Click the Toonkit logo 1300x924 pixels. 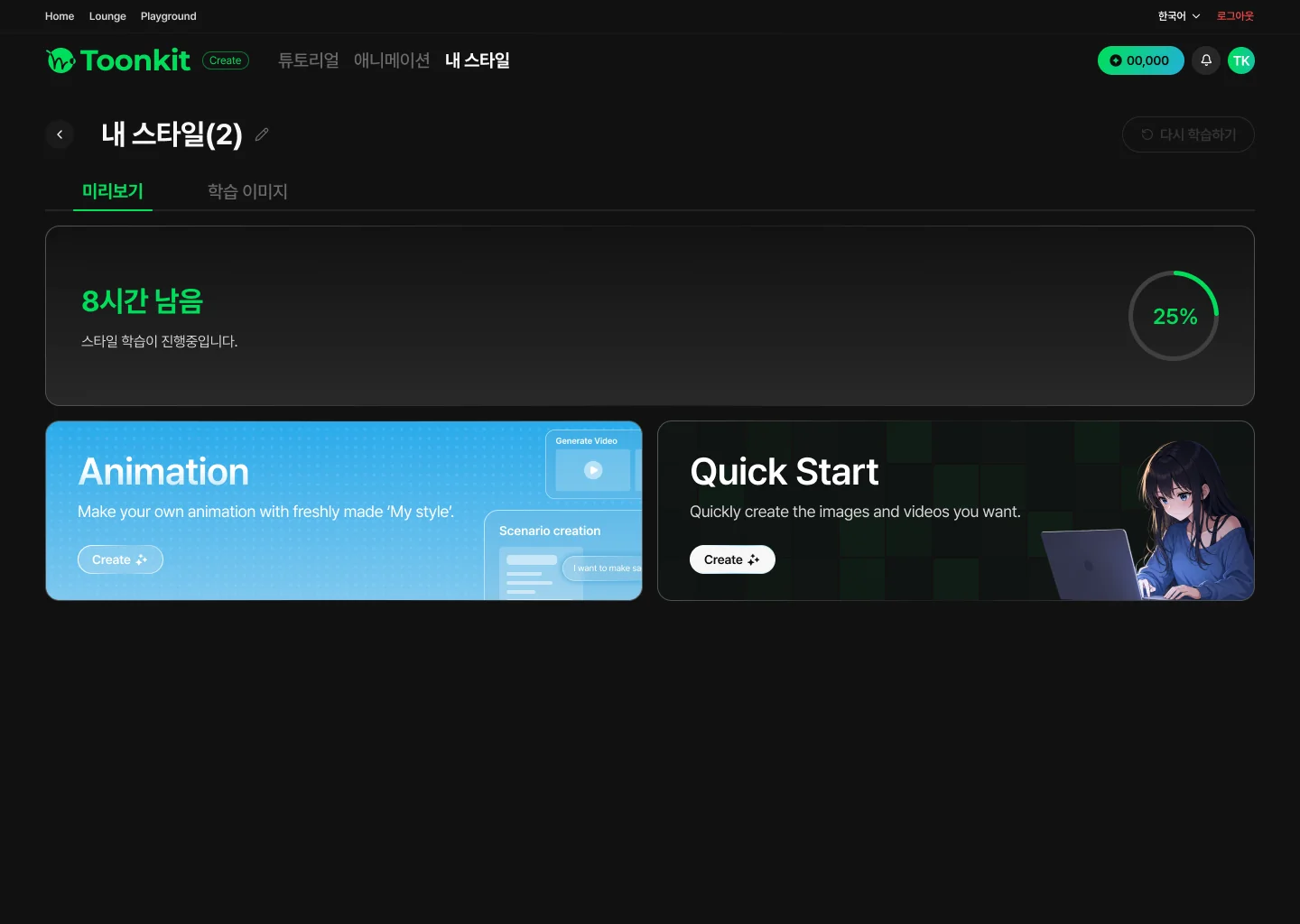pos(118,60)
